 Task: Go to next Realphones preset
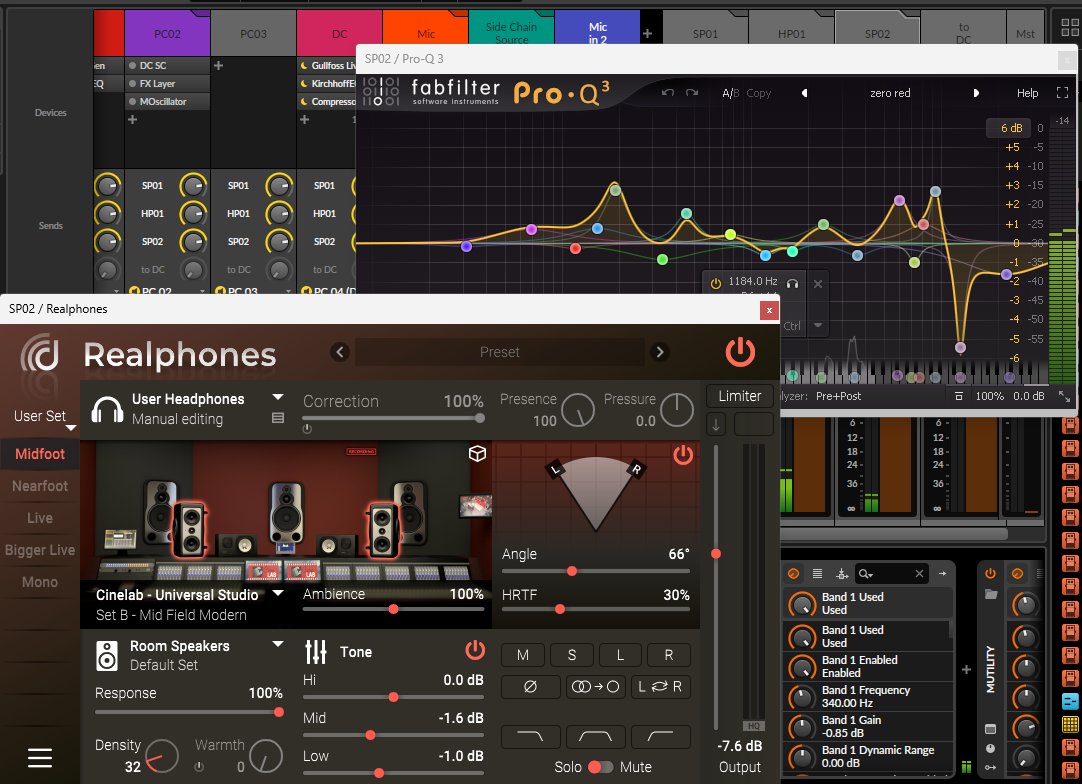pos(660,352)
